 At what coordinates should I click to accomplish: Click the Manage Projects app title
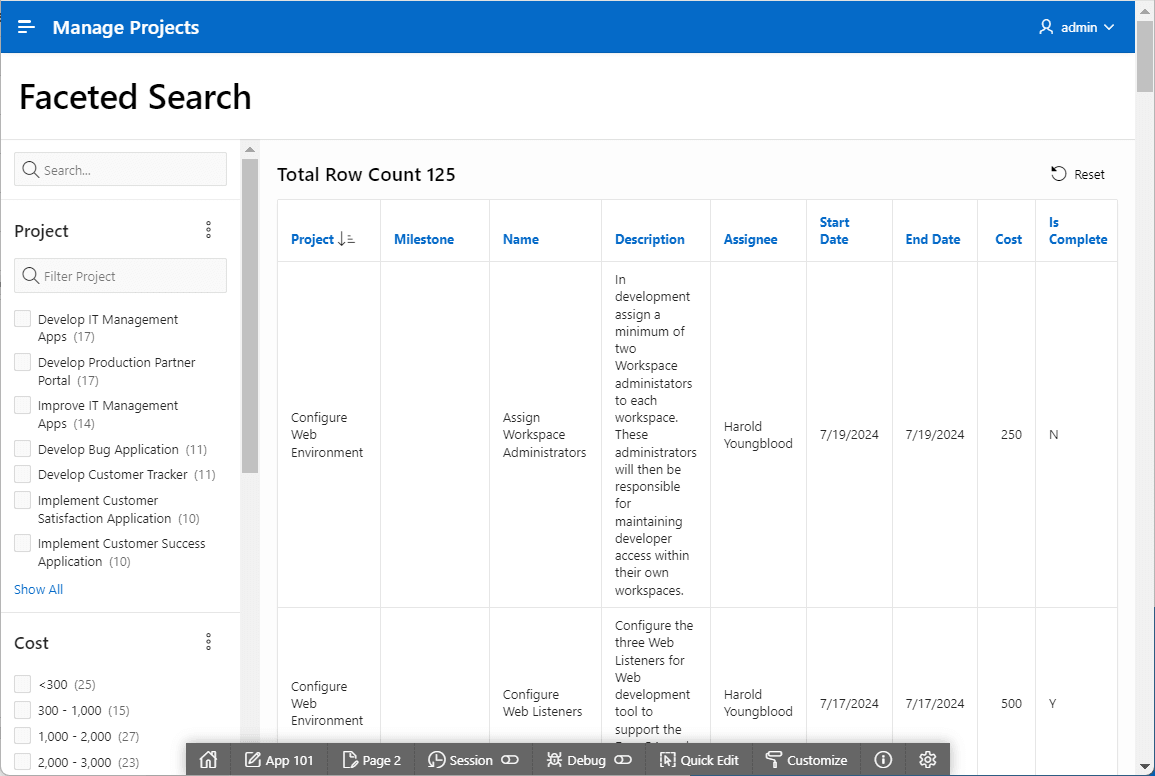(126, 27)
